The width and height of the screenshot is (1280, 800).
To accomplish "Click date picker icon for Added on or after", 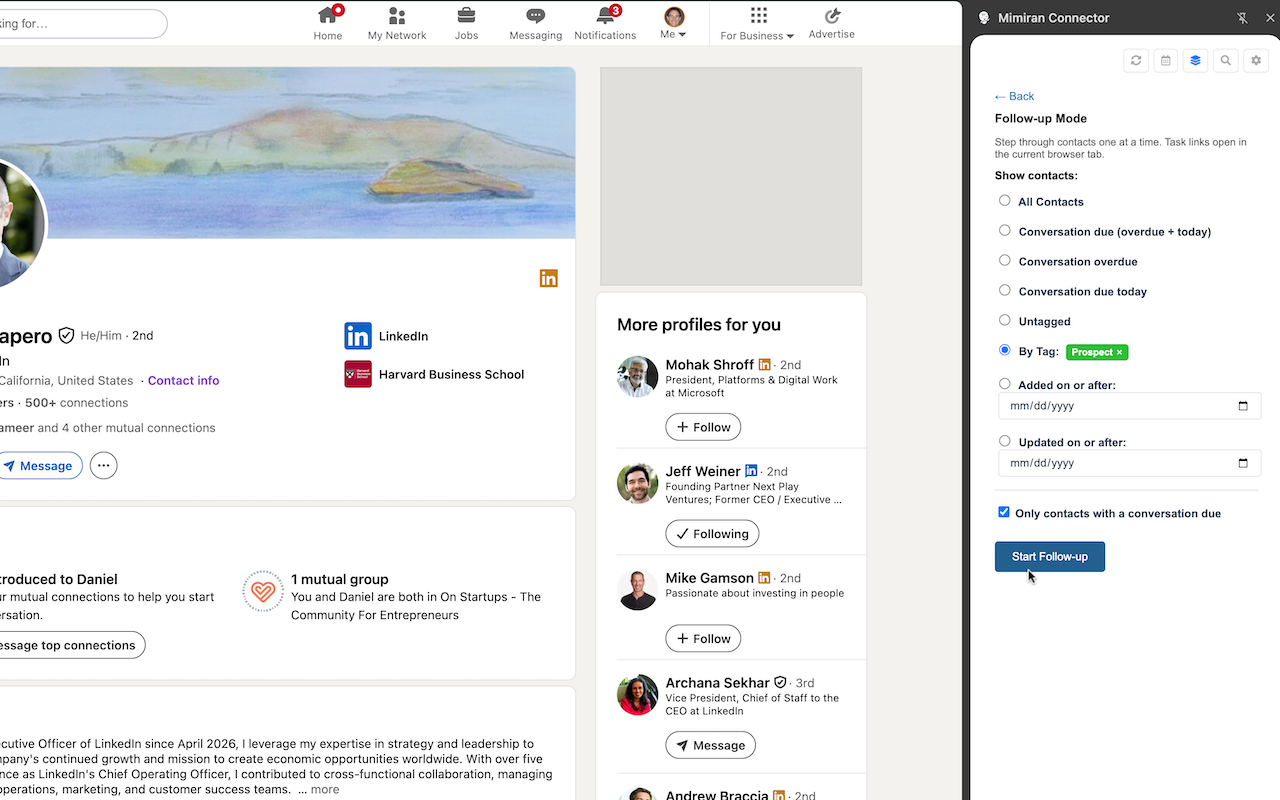I will click(x=1243, y=406).
